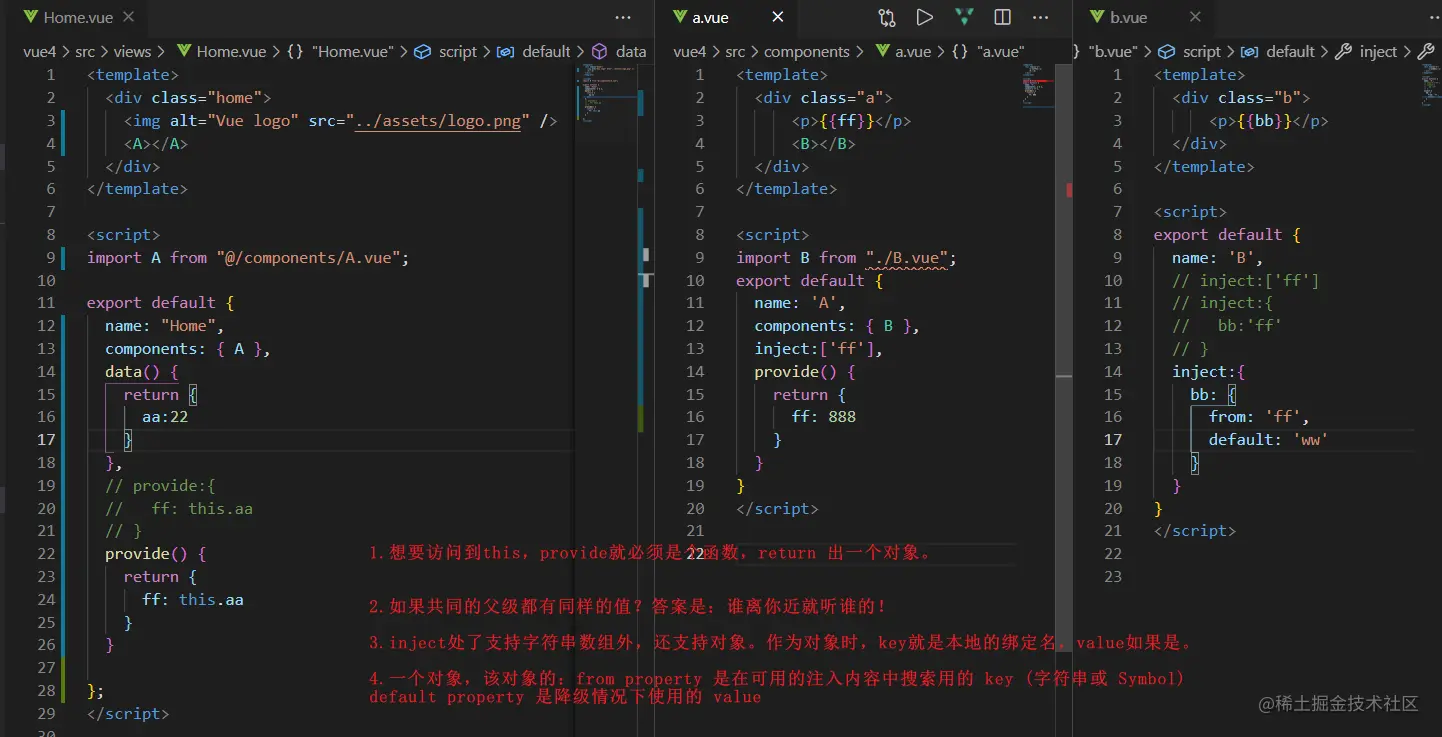
Task: Open vue4 breadcrumb in the Home.vue pane
Action: [x=41, y=52]
